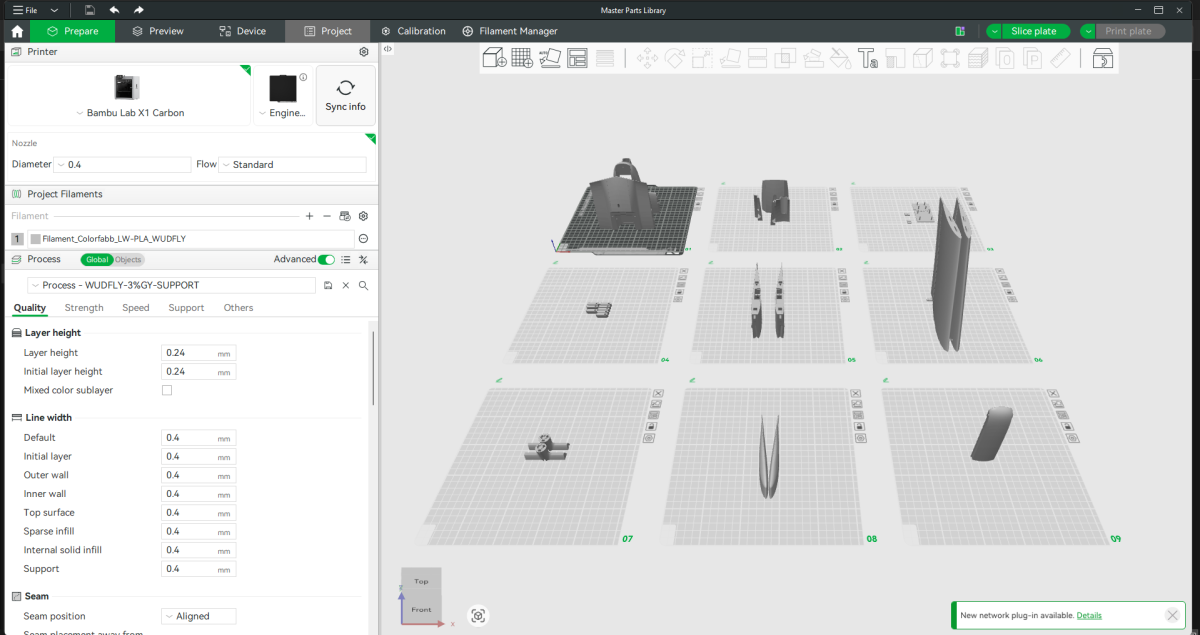Add a filament with plus icon
Image resolution: width=1200 pixels, height=635 pixels.
pyautogui.click(x=310, y=216)
